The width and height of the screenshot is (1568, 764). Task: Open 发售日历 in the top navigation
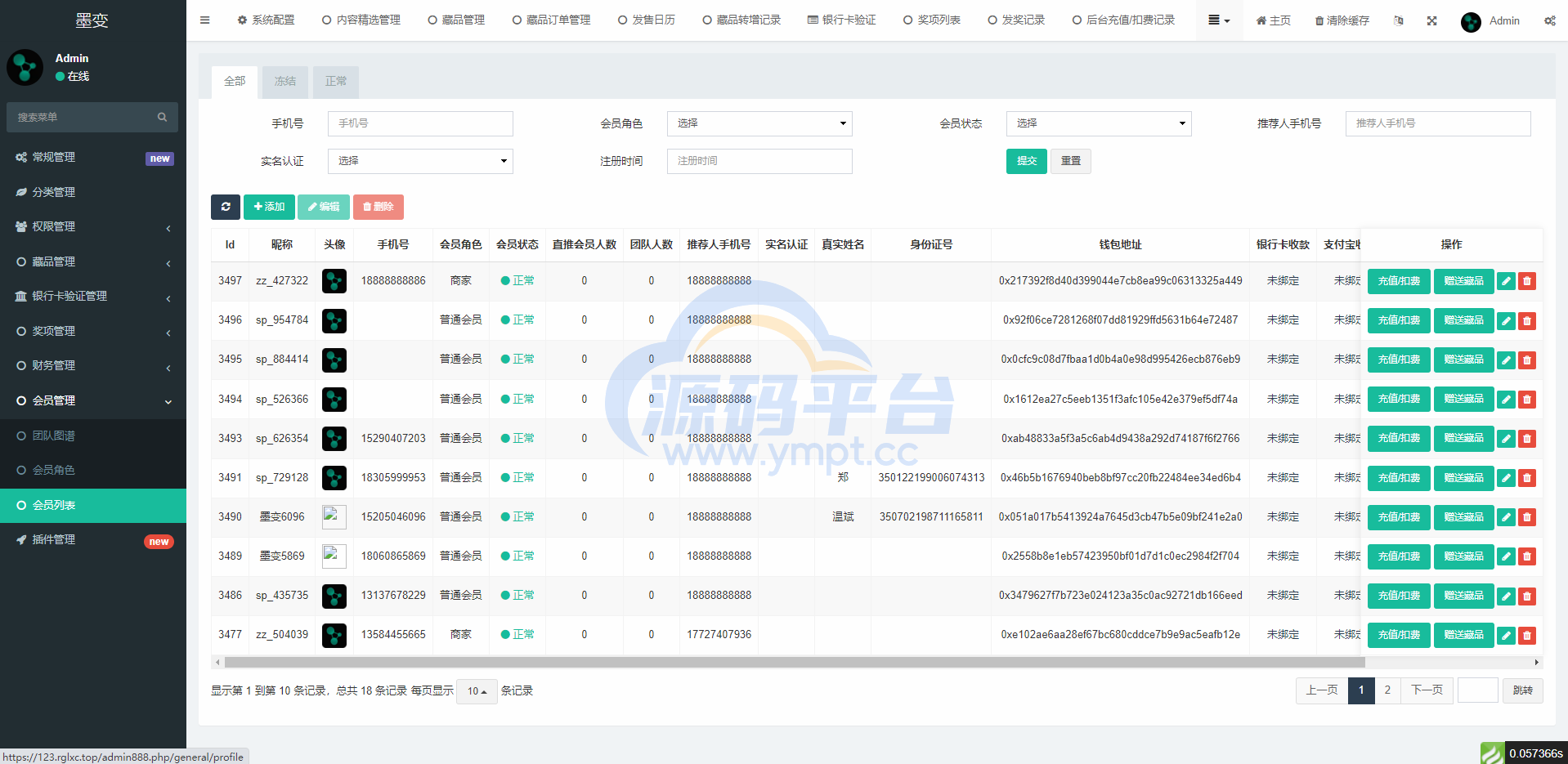(x=647, y=20)
